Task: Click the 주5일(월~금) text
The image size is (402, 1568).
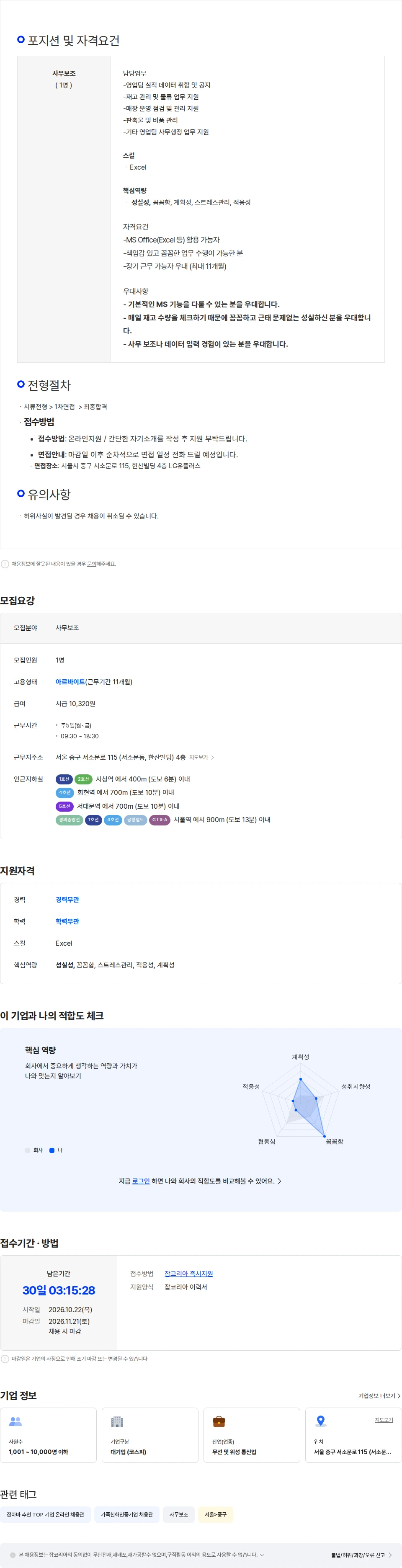Action: [x=76, y=725]
